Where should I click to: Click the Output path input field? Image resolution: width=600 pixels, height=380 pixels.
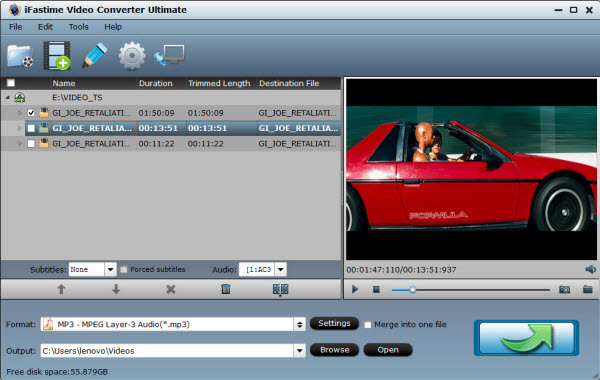coord(167,351)
